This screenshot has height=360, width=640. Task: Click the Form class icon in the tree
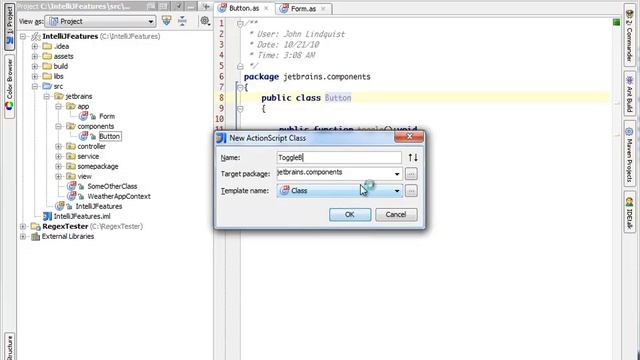pyautogui.click(x=83, y=116)
